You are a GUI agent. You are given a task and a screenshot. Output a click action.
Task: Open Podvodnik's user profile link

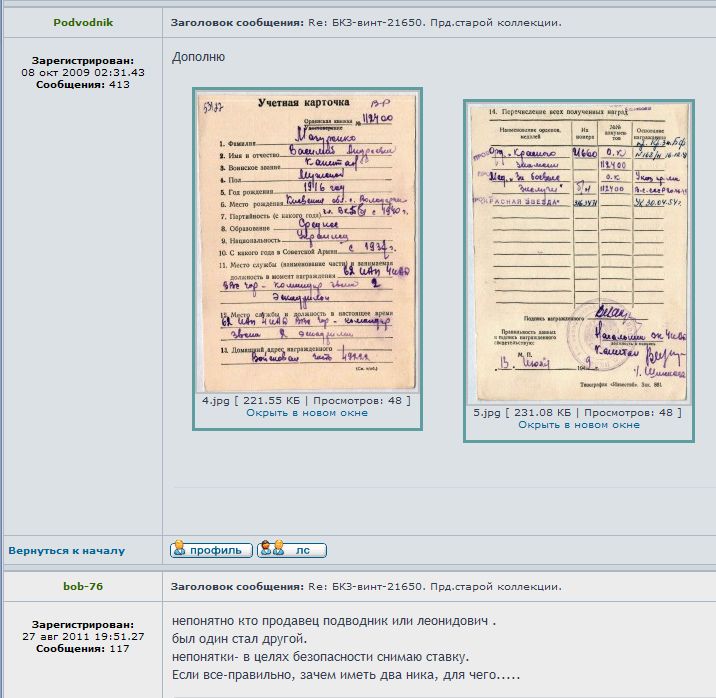[x=82, y=22]
